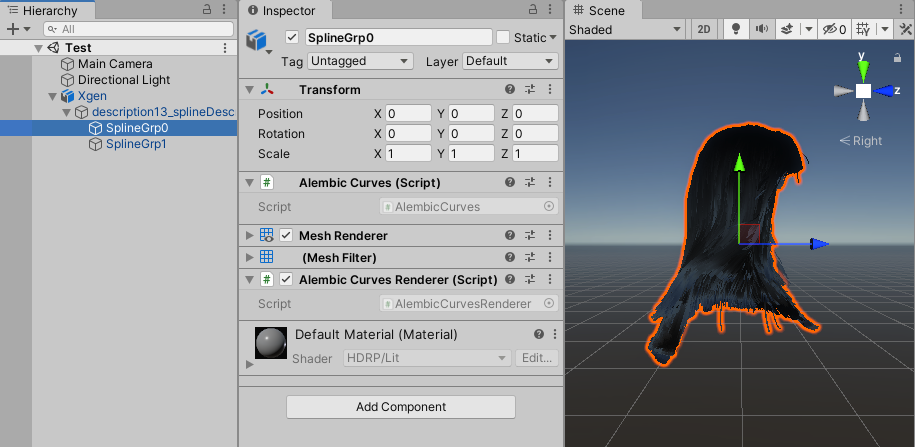This screenshot has height=447, width=915.
Task: Click the Hierarchy panel lock icon
Action: pos(207,9)
